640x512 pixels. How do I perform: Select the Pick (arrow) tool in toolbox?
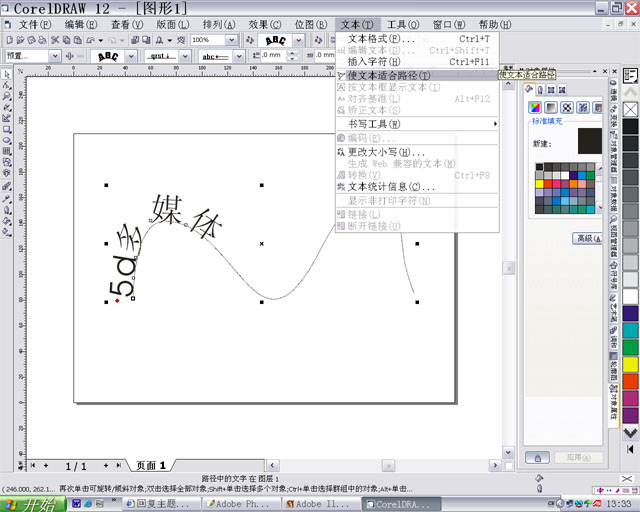[x=7, y=74]
